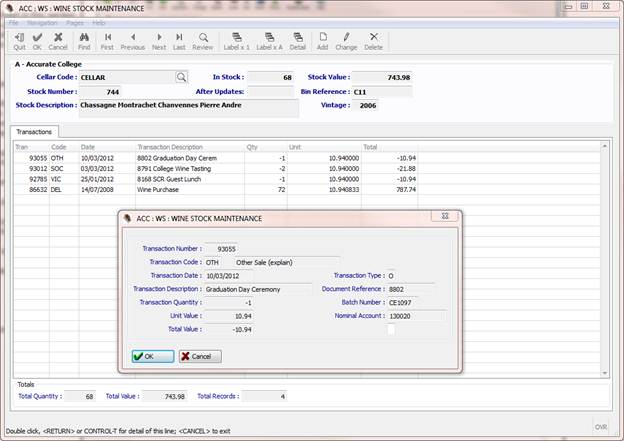Select the Transactions tab

tap(36, 131)
